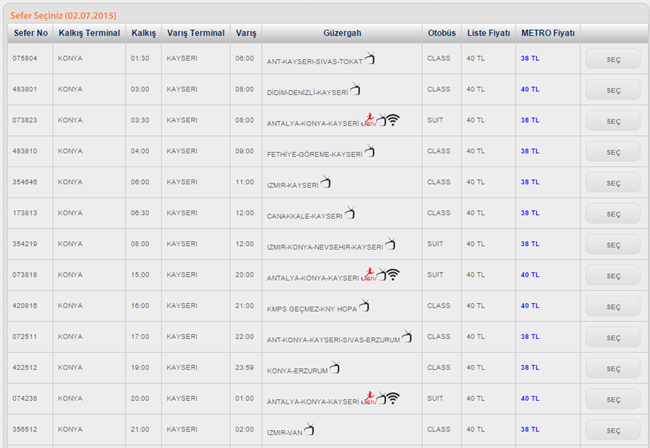
Task: Select trip 354219 with SEÇ
Action: pos(613,245)
